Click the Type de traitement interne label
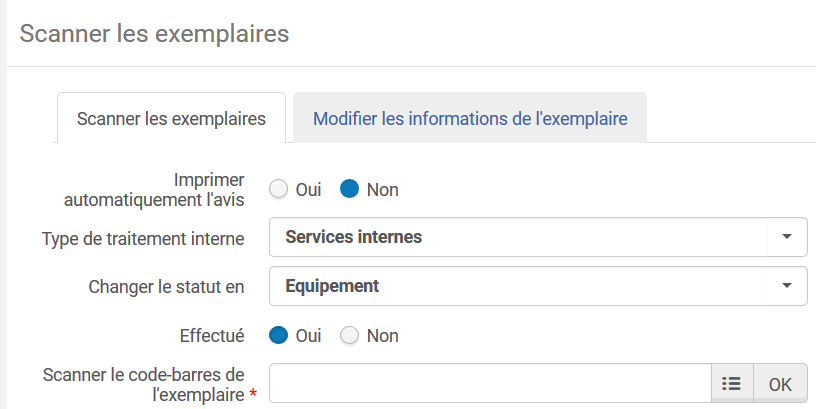 point(142,238)
